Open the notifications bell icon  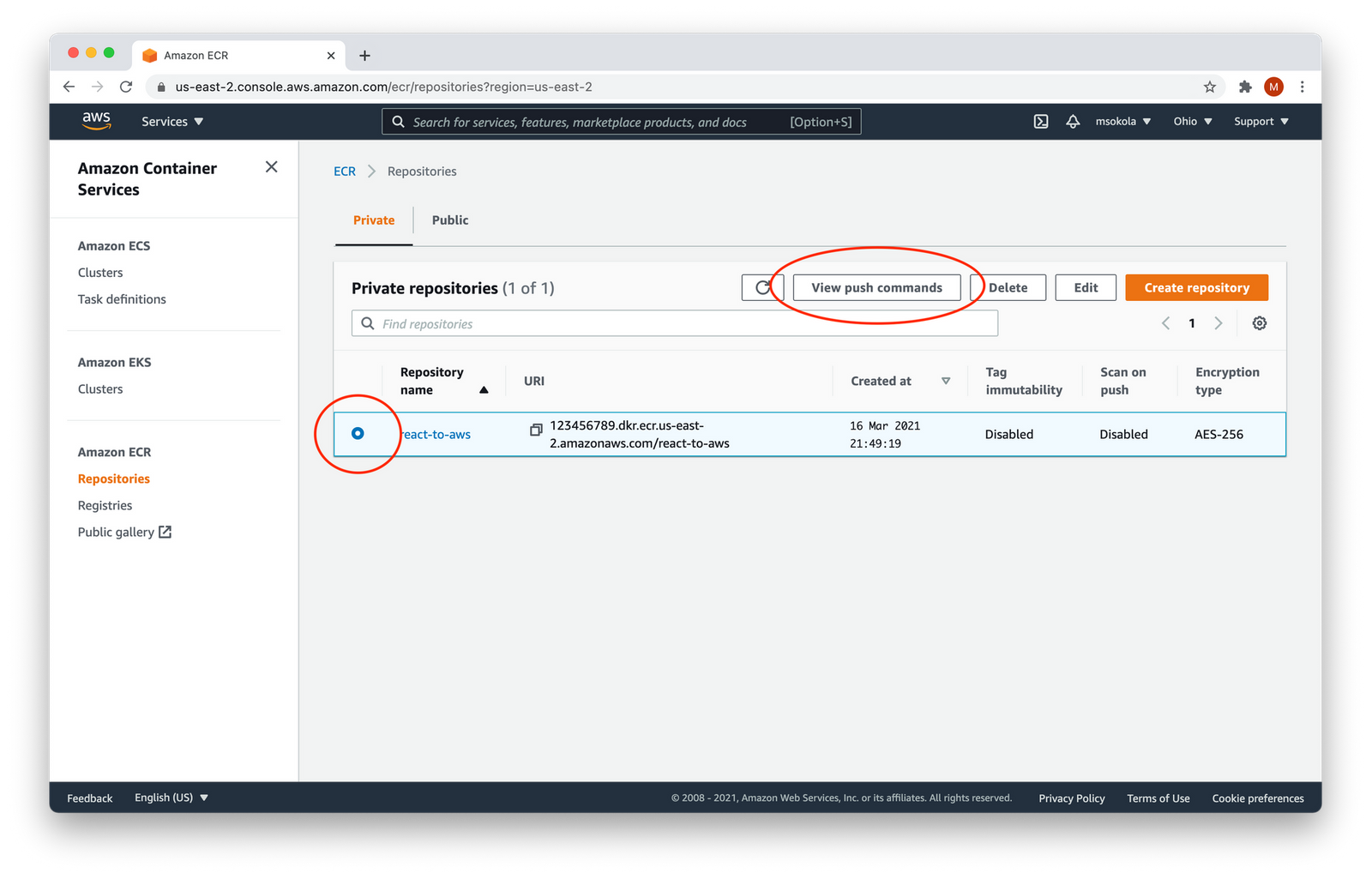coord(1072,122)
